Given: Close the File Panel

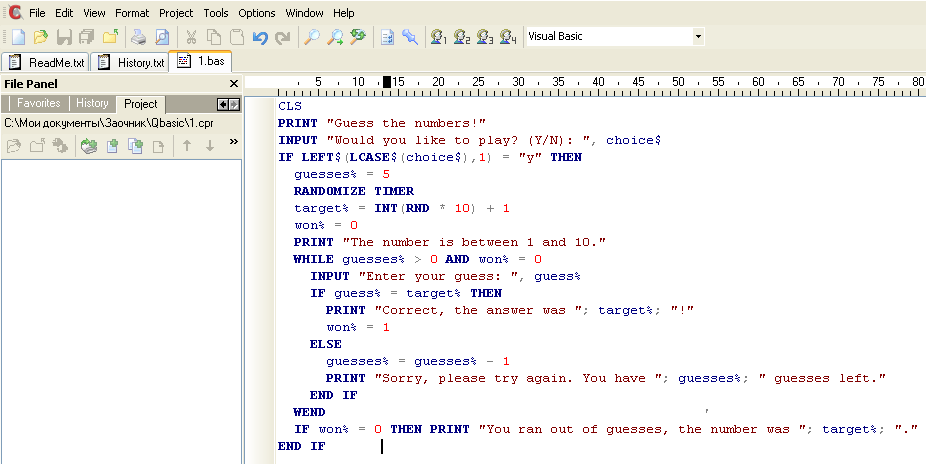Looking at the screenshot, I should click(x=233, y=84).
